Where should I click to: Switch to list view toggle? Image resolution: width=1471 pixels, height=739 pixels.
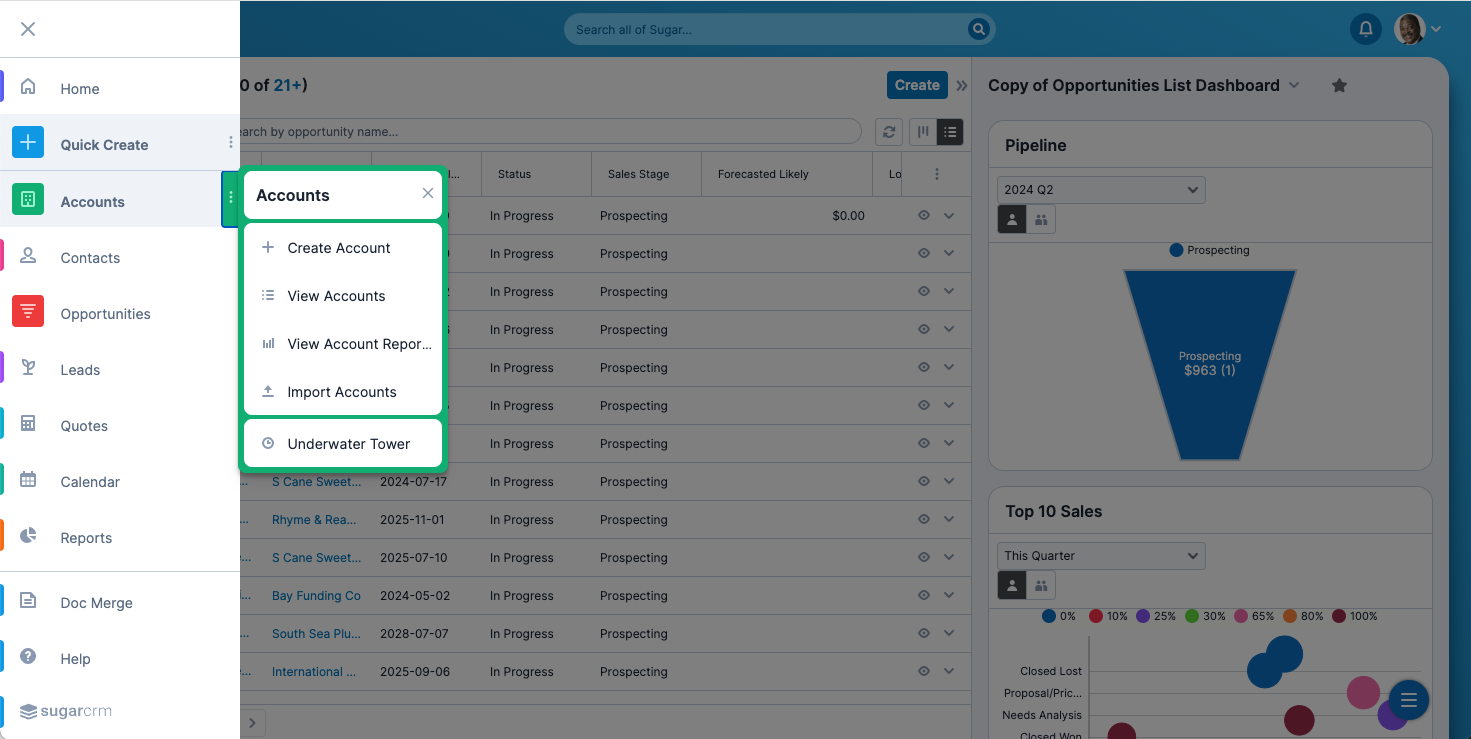click(950, 132)
